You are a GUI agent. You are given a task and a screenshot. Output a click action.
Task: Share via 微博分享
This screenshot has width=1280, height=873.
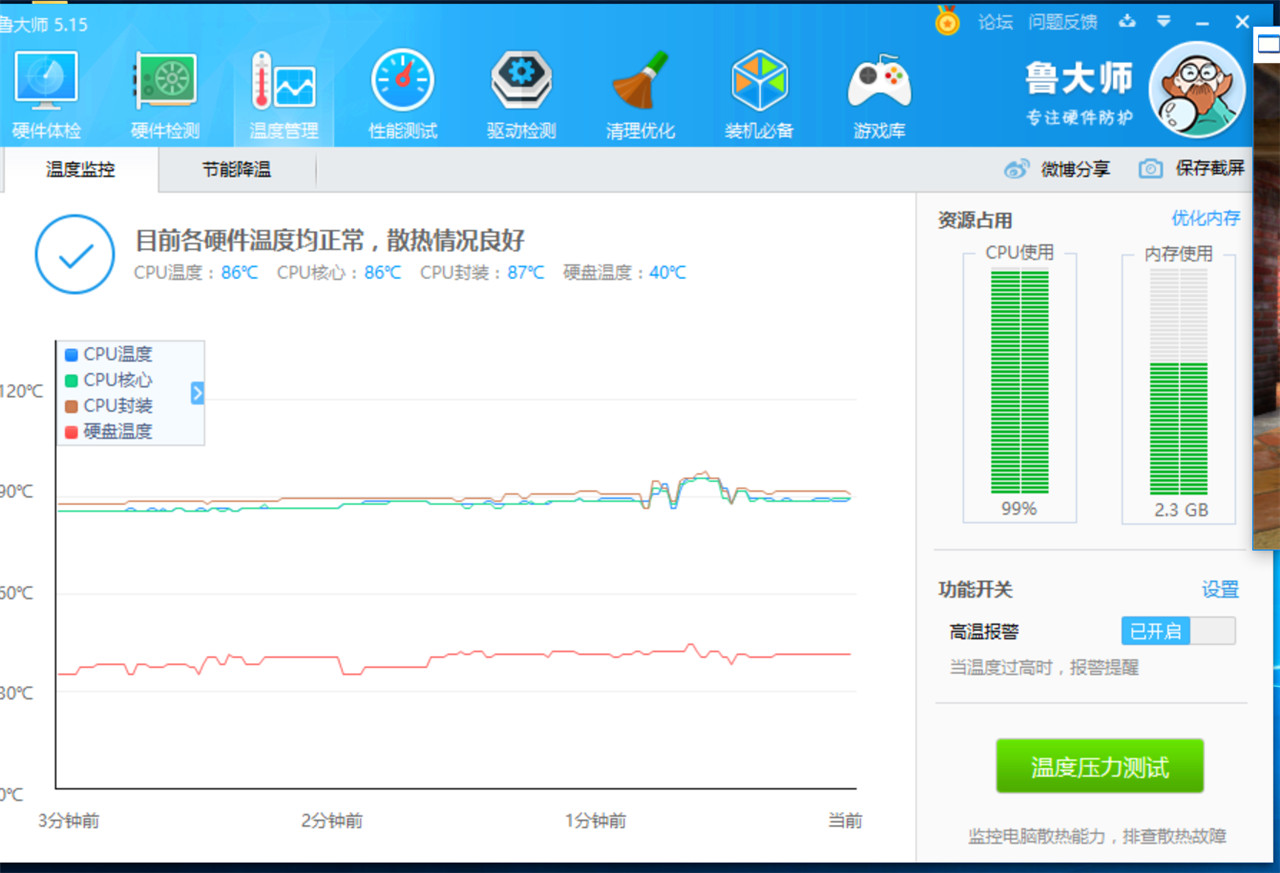pyautogui.click(x=1058, y=169)
